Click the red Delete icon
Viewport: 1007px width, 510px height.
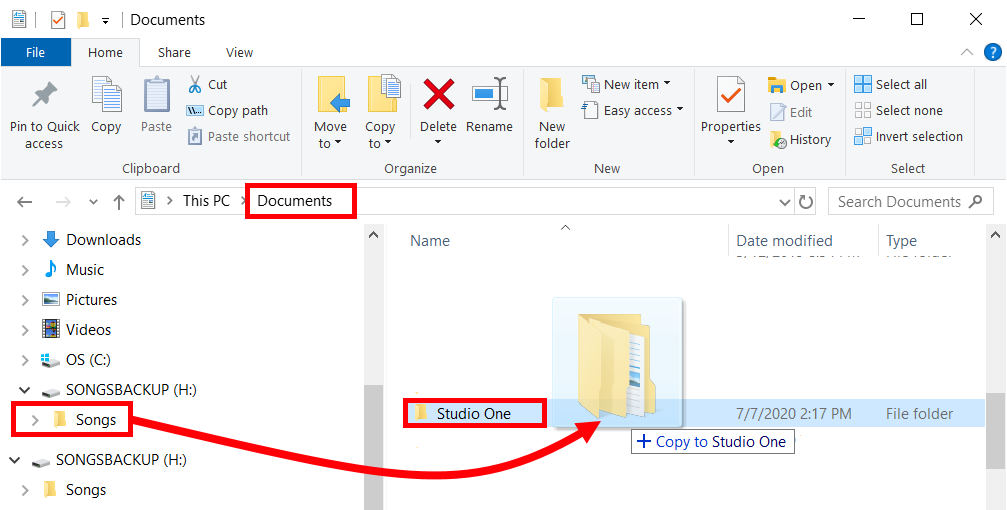(x=439, y=94)
